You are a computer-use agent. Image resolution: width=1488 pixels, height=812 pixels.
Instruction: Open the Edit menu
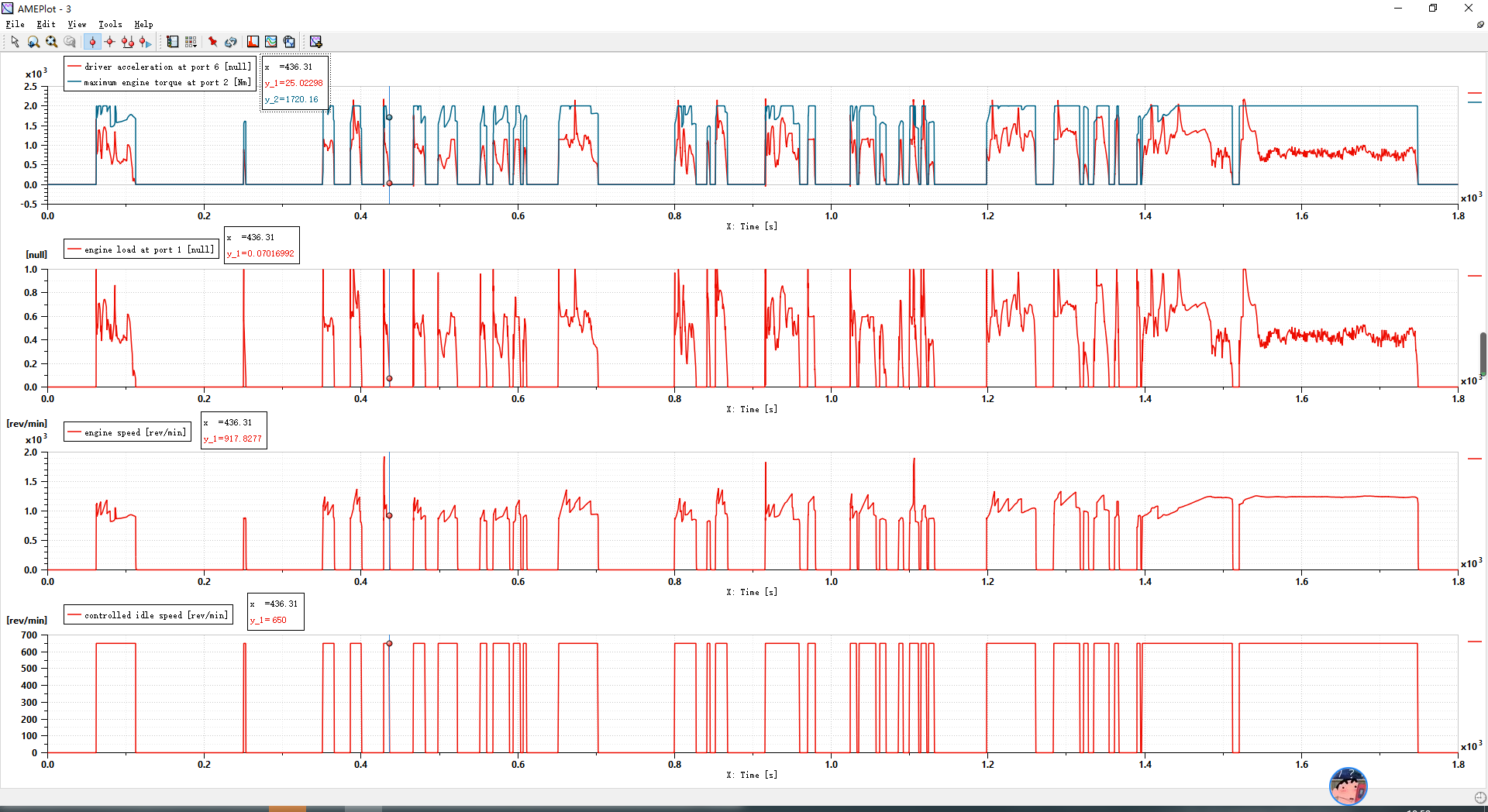pyautogui.click(x=46, y=24)
